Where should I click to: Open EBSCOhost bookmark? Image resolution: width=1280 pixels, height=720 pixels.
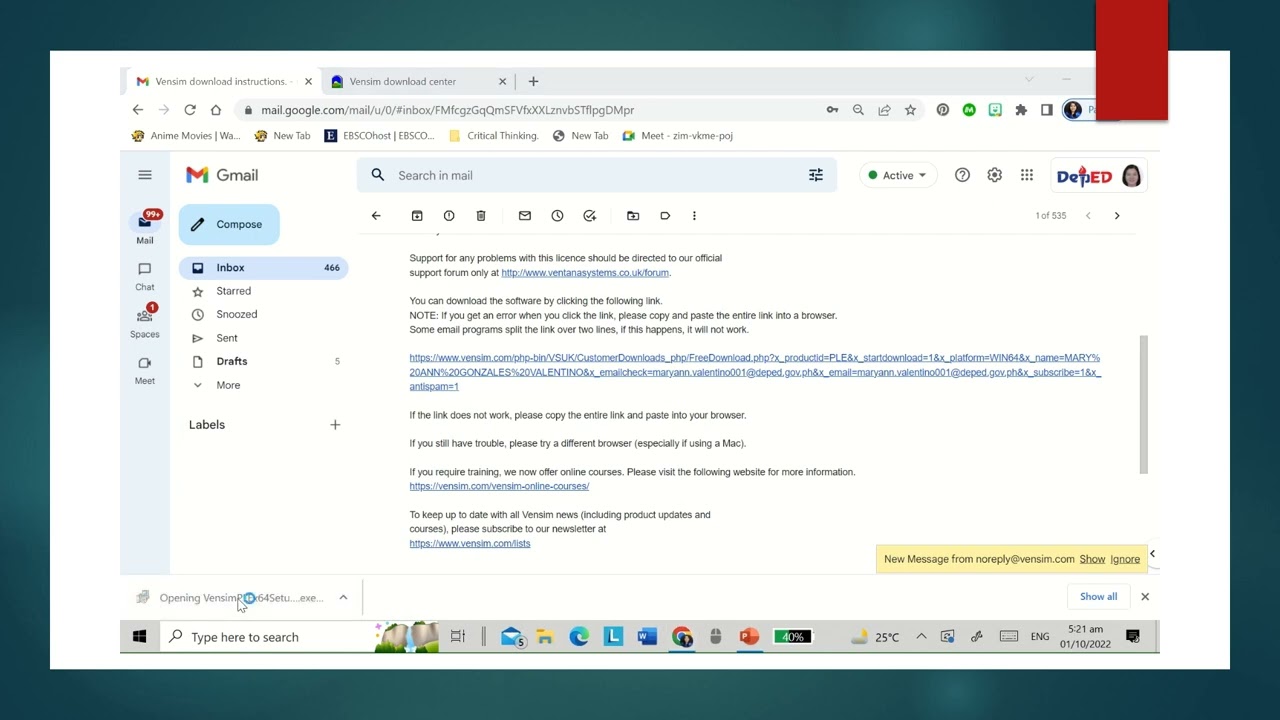380,136
